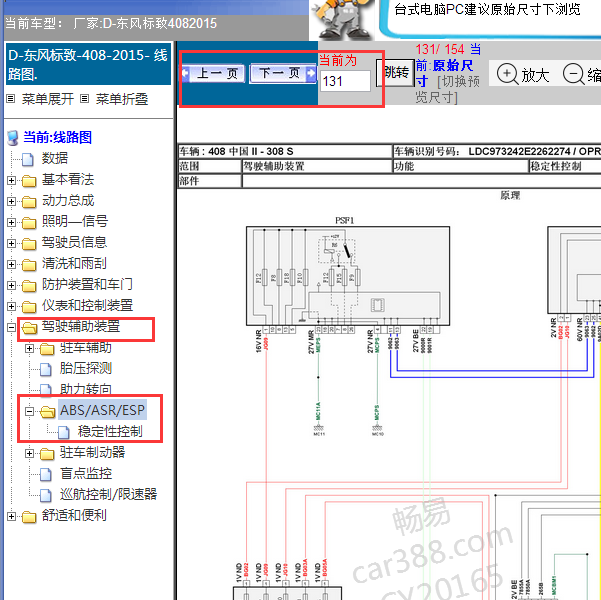Click the 菜单折叠 list icon
Viewport: 601px width, 600px height.
85,99
